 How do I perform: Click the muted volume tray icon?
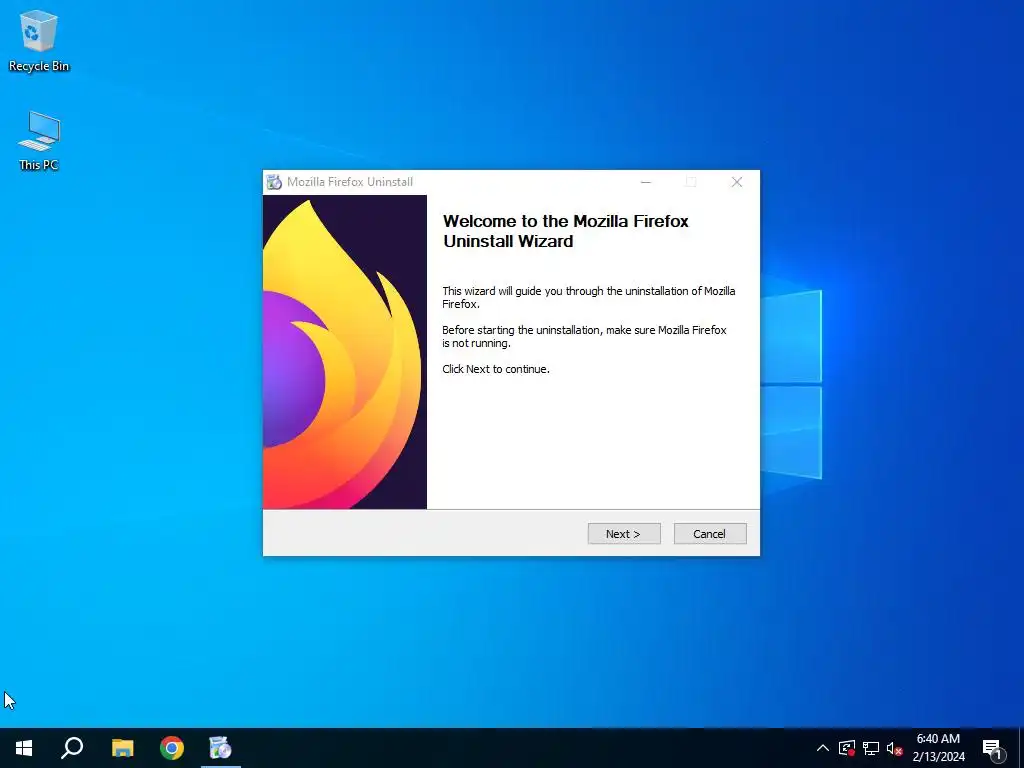894,748
